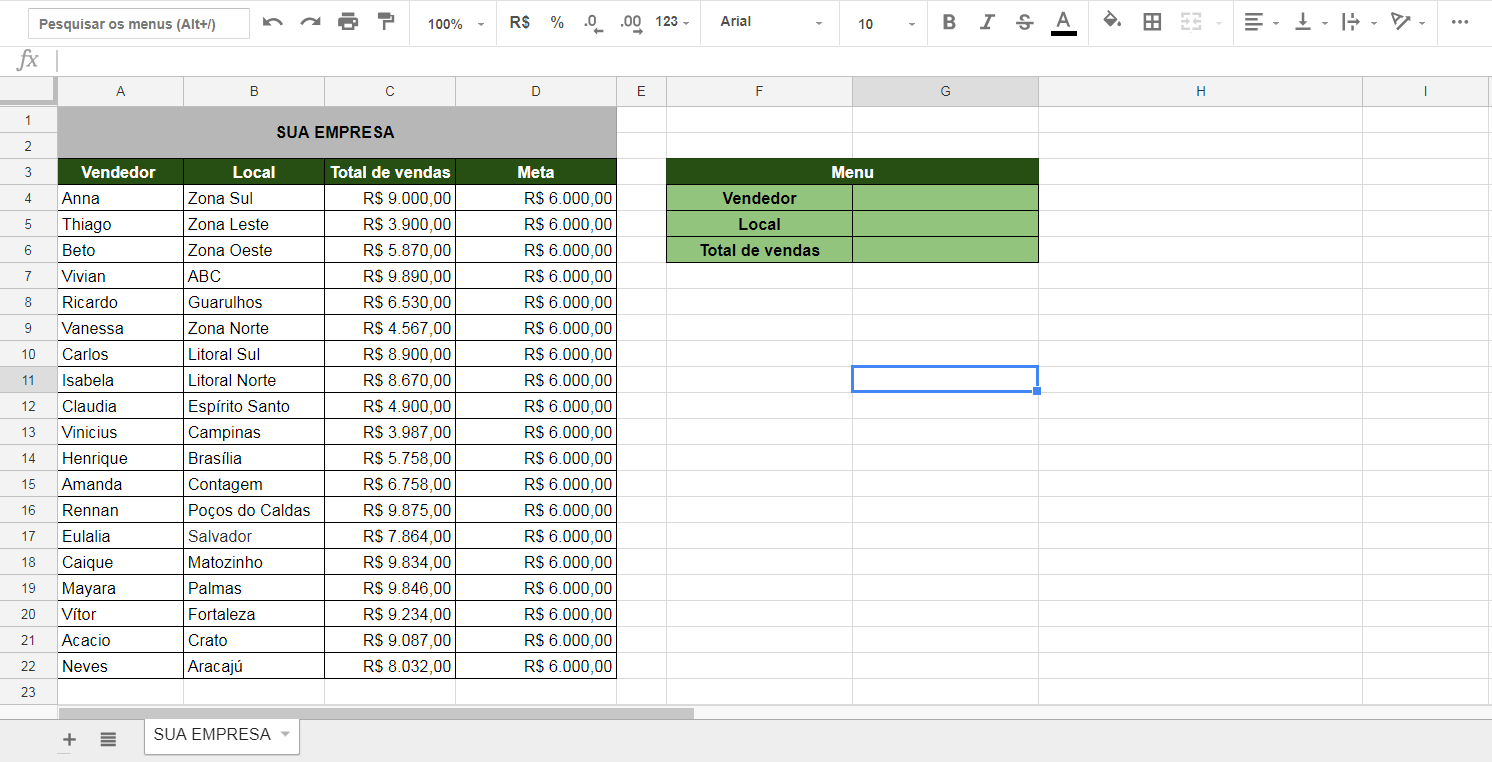
Task: Open the 100% zoom dropdown
Action: [x=455, y=24]
